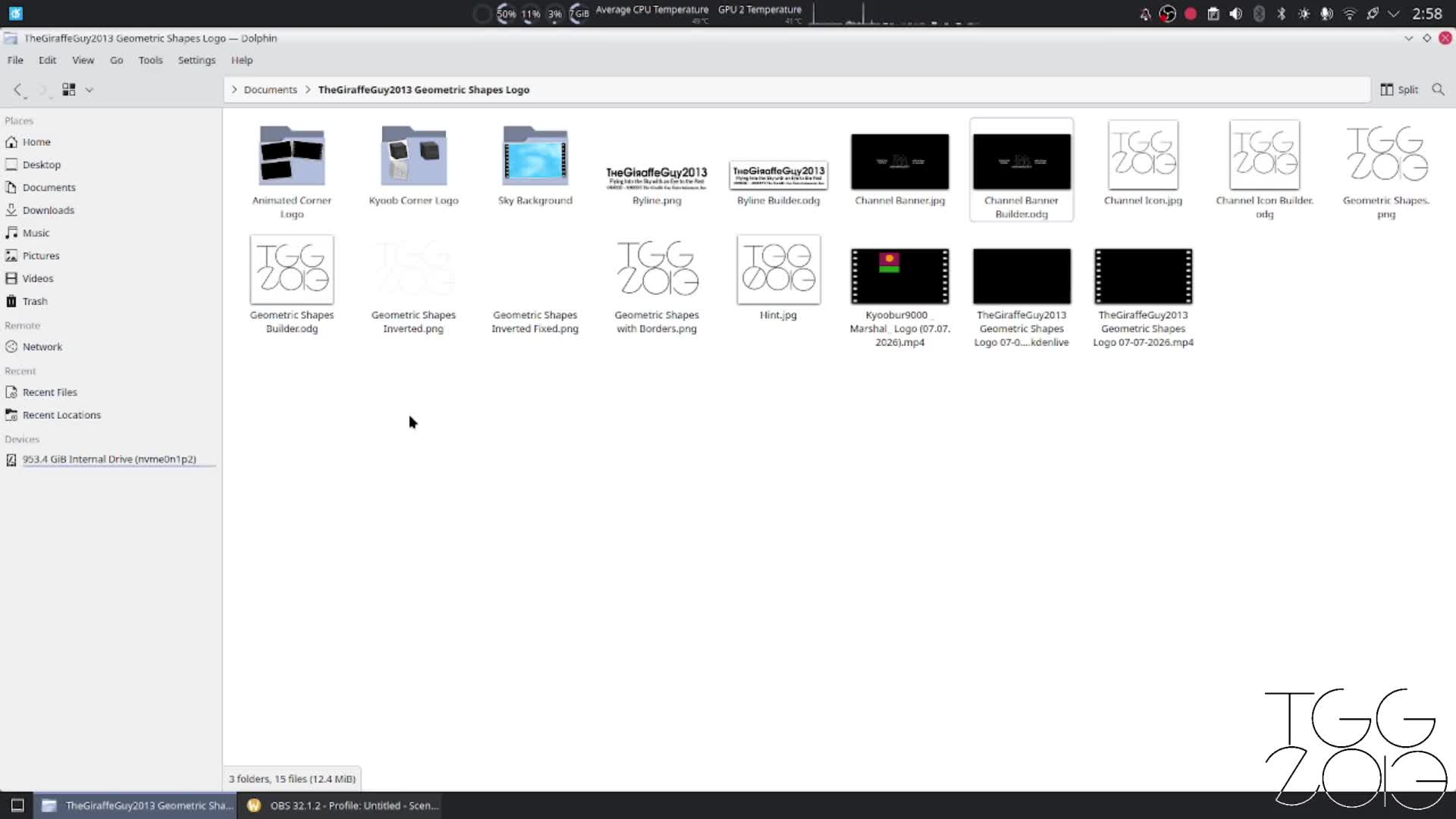Open the Bluetooth tray icon
The height and width of the screenshot is (819, 1456).
(x=1282, y=14)
